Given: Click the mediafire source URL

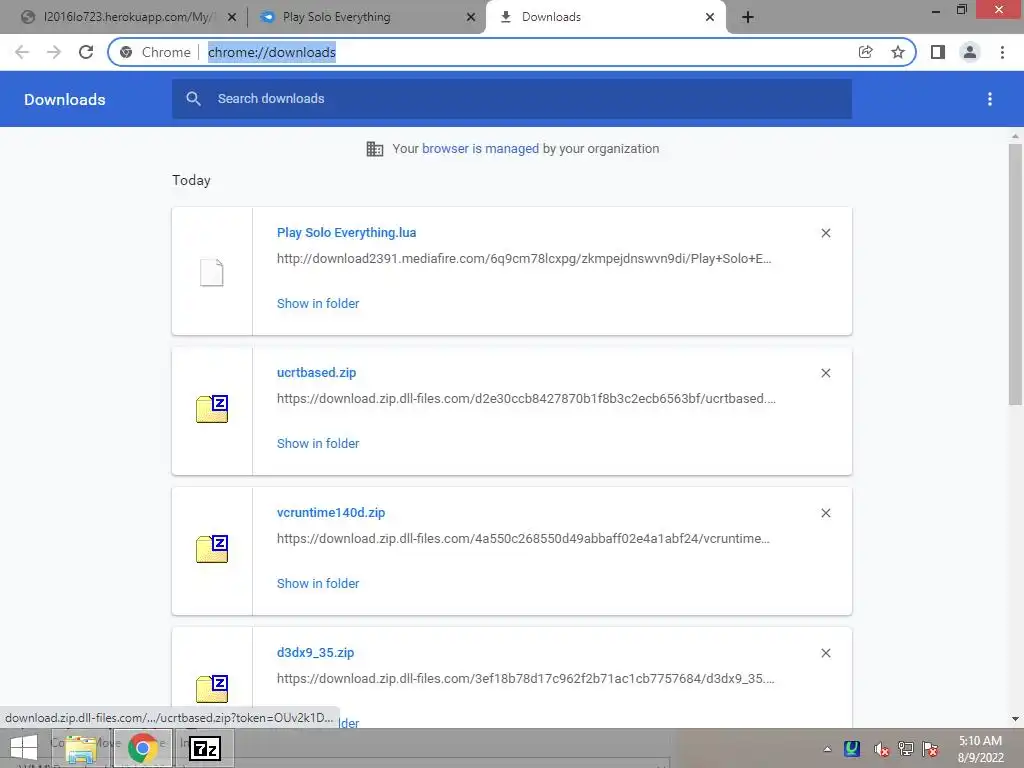Looking at the screenshot, I should click(x=524, y=259).
